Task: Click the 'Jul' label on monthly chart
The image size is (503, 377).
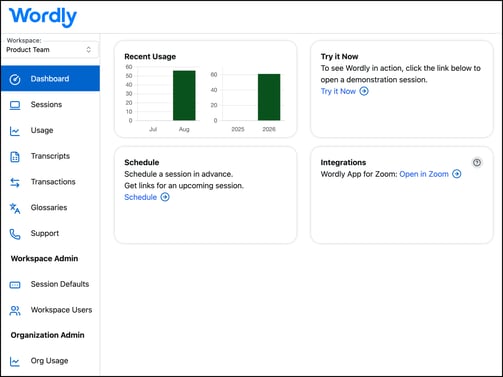Action: click(153, 129)
